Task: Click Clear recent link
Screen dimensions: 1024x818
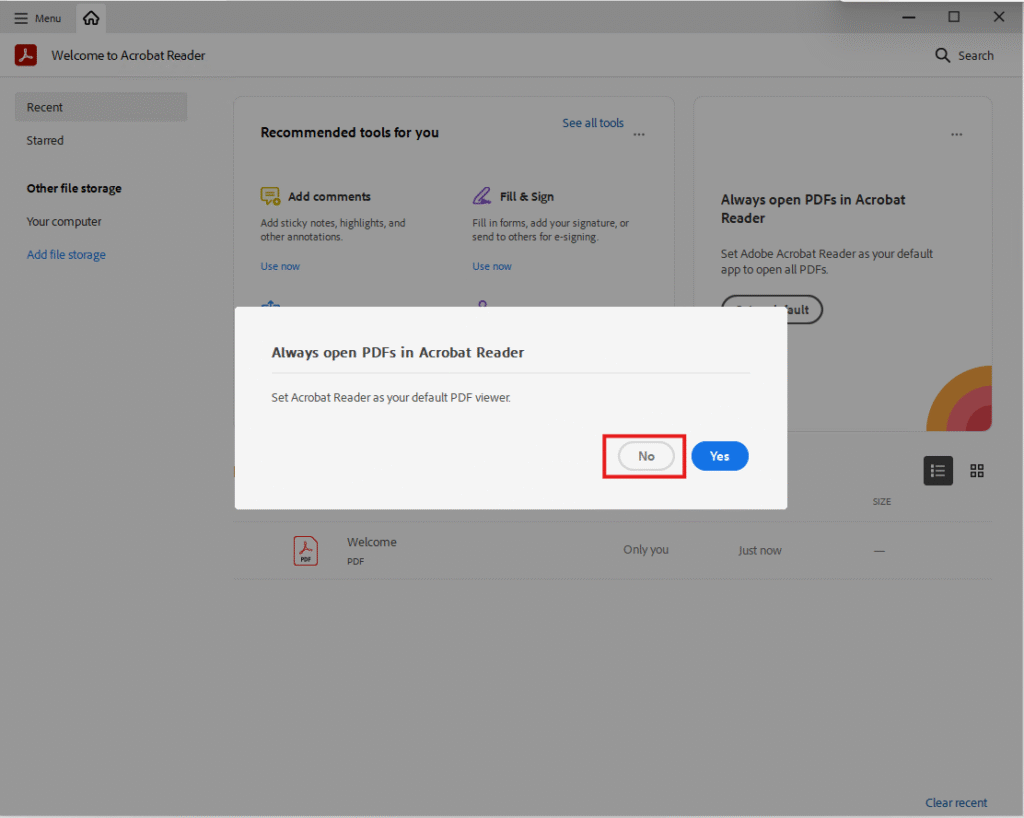Action: coord(955,802)
